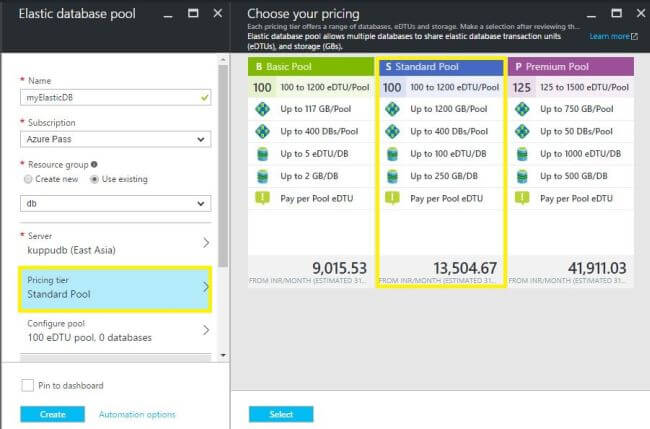Click the Select button in pricing blade
This screenshot has height=429, width=650.
[281, 414]
